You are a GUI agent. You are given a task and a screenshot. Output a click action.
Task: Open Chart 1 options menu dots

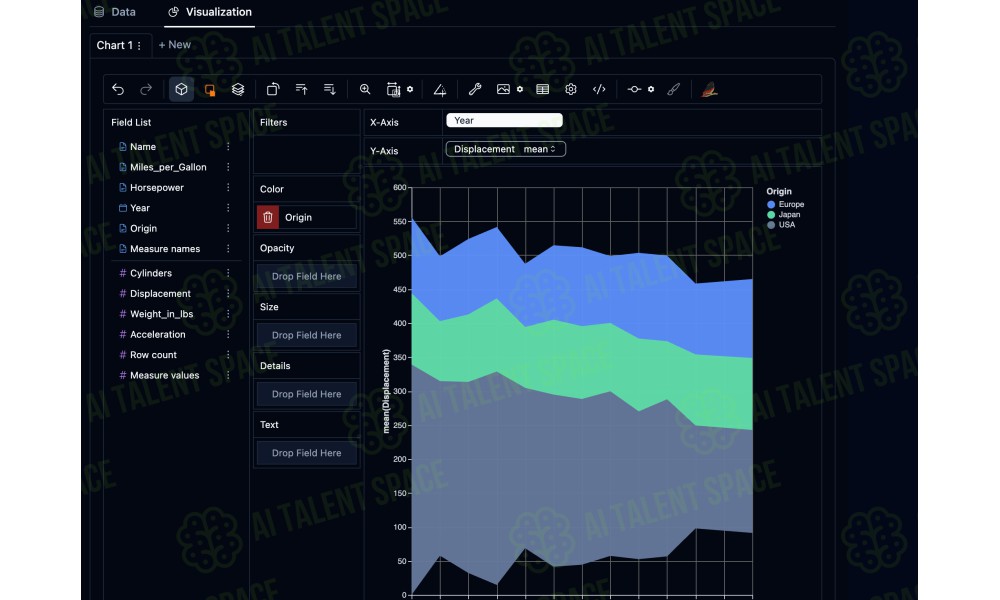(139, 46)
